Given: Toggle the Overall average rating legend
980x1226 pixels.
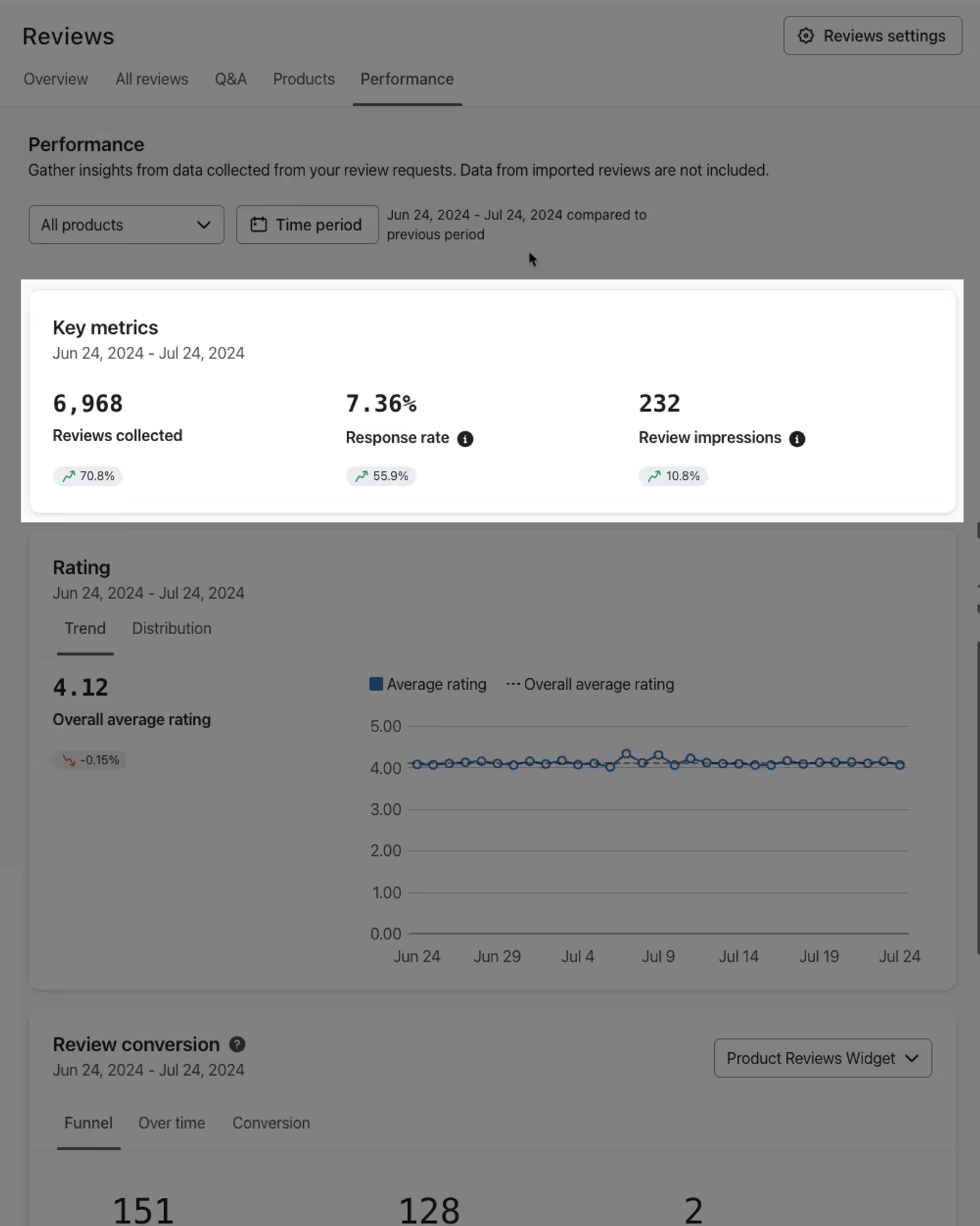Looking at the screenshot, I should pos(590,684).
